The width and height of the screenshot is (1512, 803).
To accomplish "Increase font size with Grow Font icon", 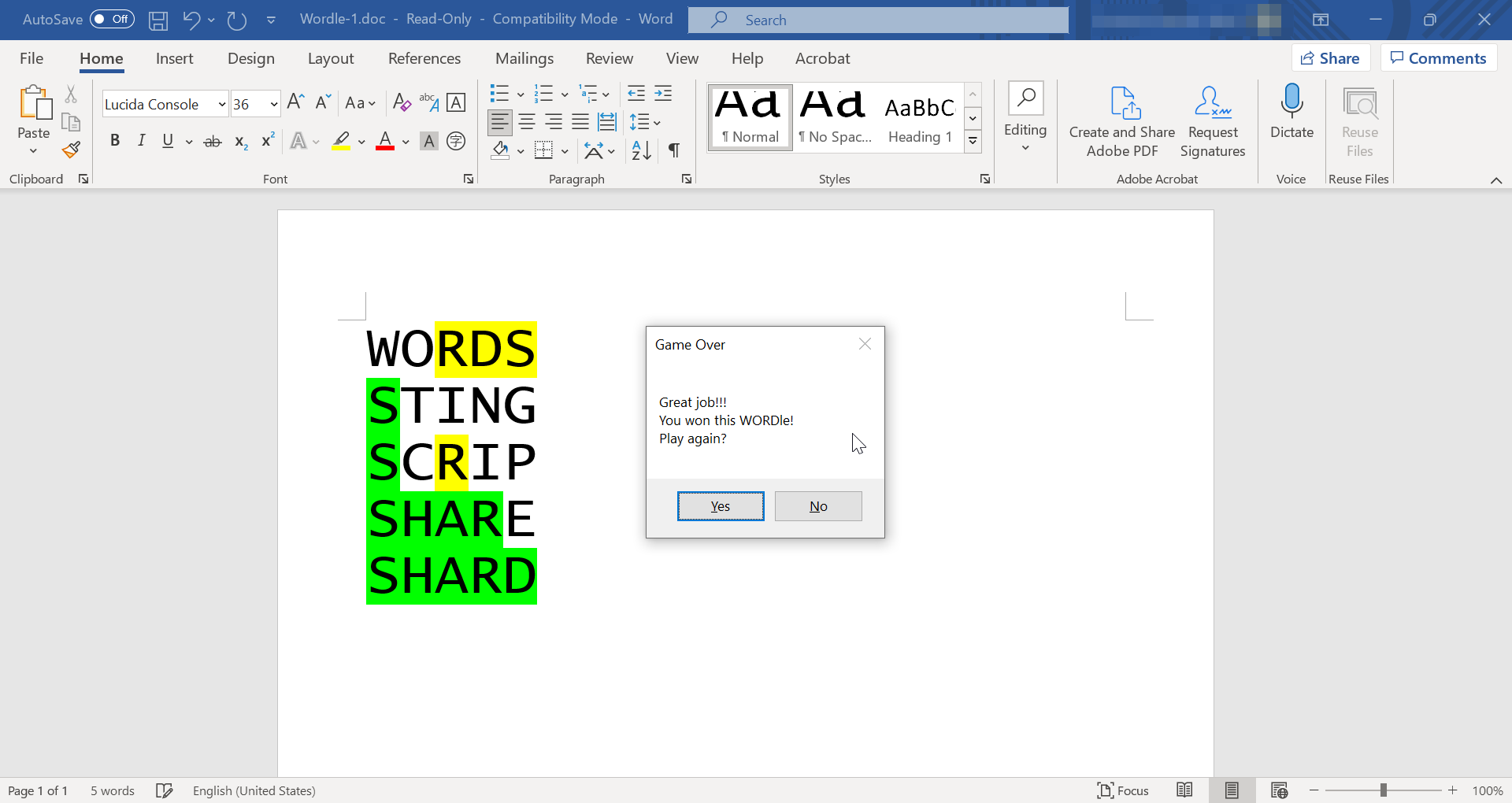I will point(295,102).
